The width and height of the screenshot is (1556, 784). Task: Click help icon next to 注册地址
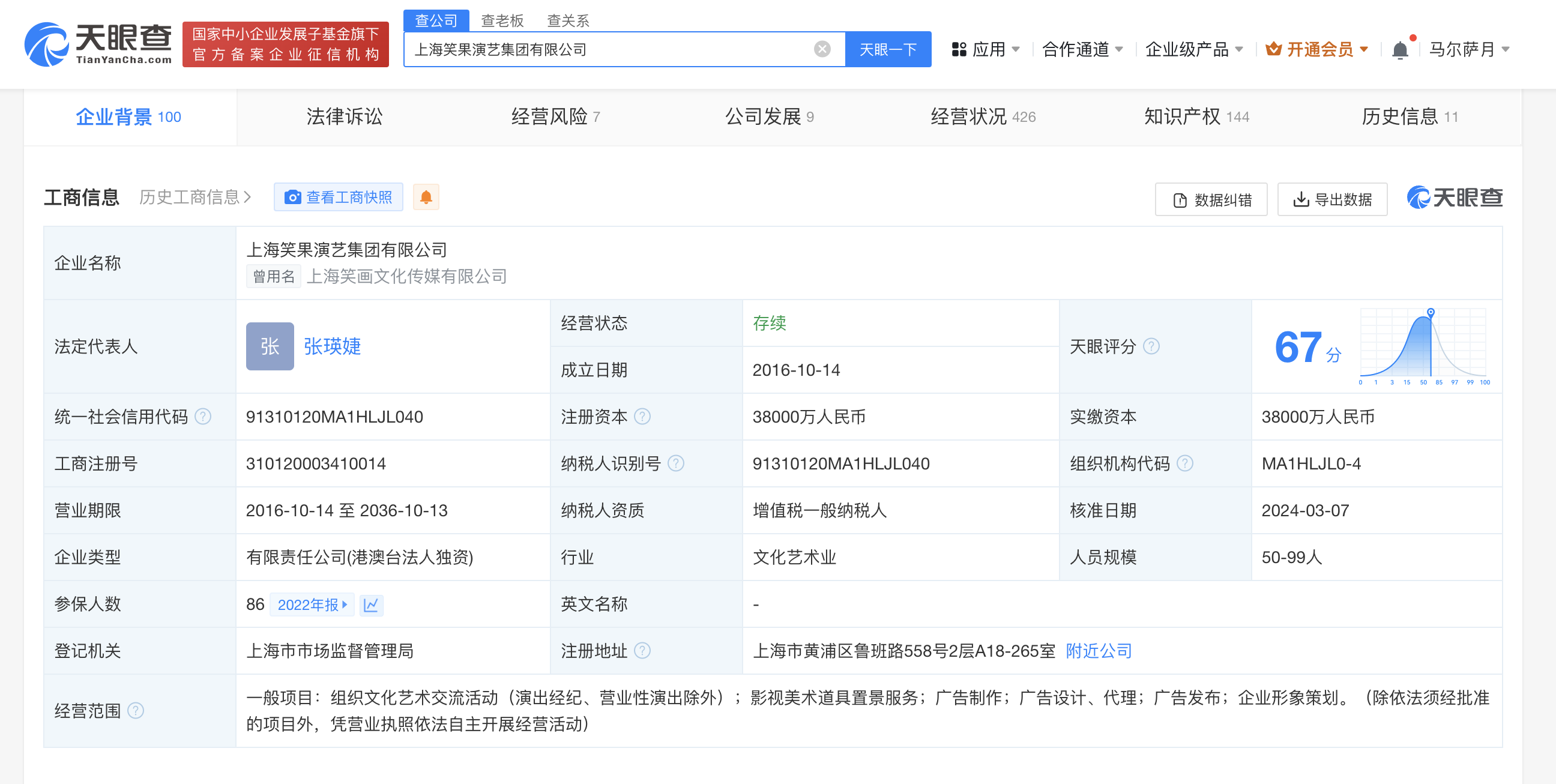pos(642,651)
